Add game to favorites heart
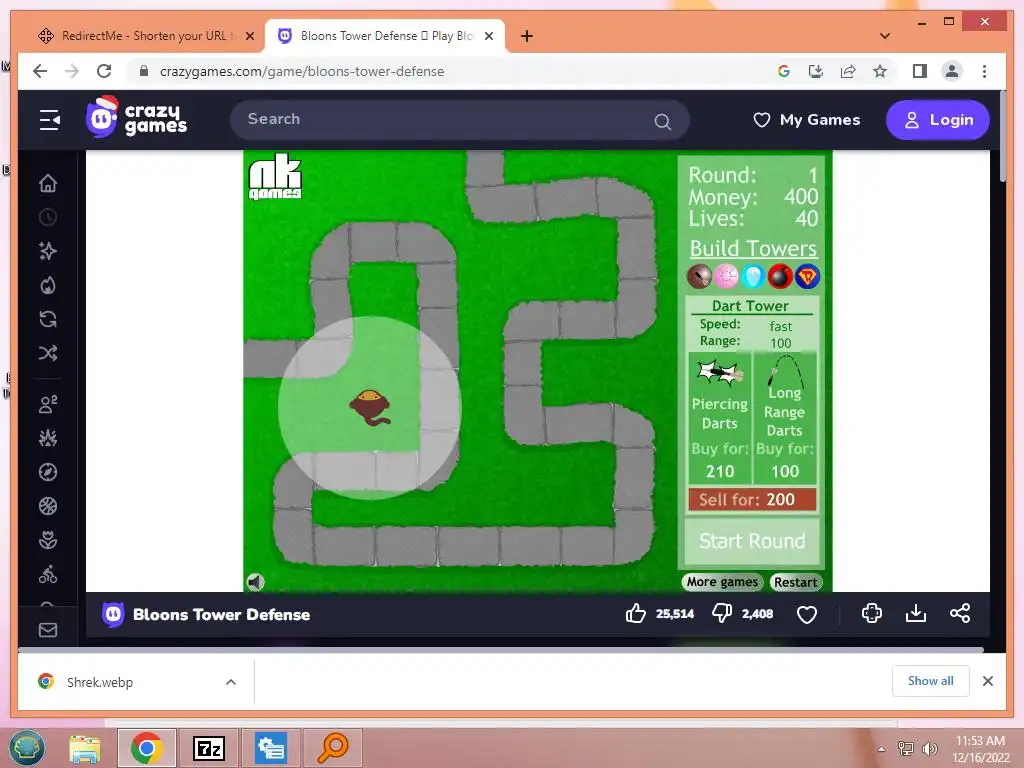 [807, 615]
